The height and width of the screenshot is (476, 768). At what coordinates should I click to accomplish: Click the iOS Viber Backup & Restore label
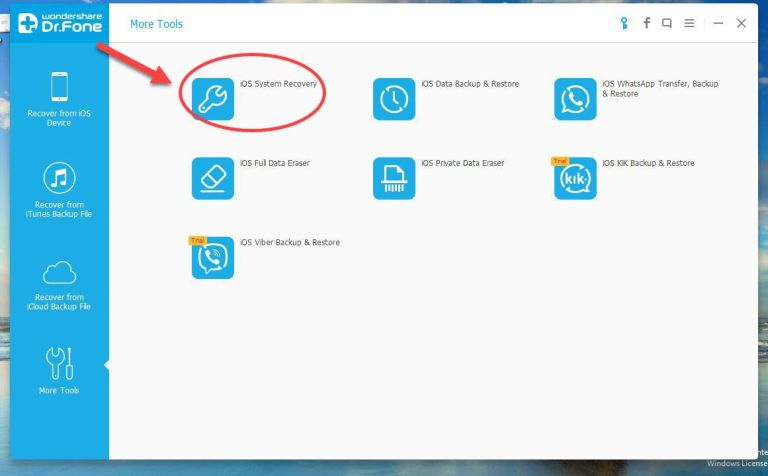point(289,242)
